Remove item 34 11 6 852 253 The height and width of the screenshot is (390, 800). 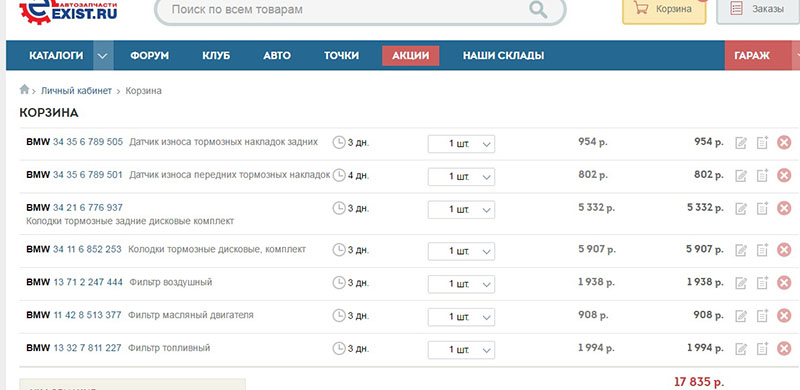click(x=784, y=250)
